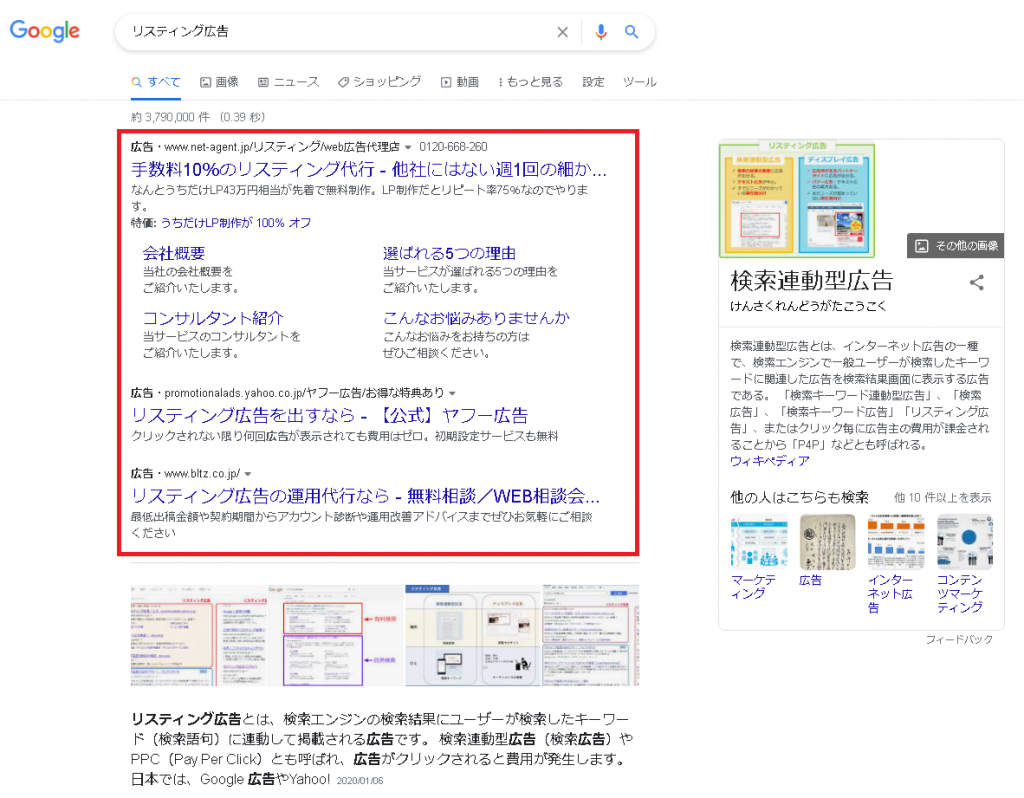This screenshot has width=1024, height=798.
Task: Expand the もっと見る menu
Action: point(530,82)
